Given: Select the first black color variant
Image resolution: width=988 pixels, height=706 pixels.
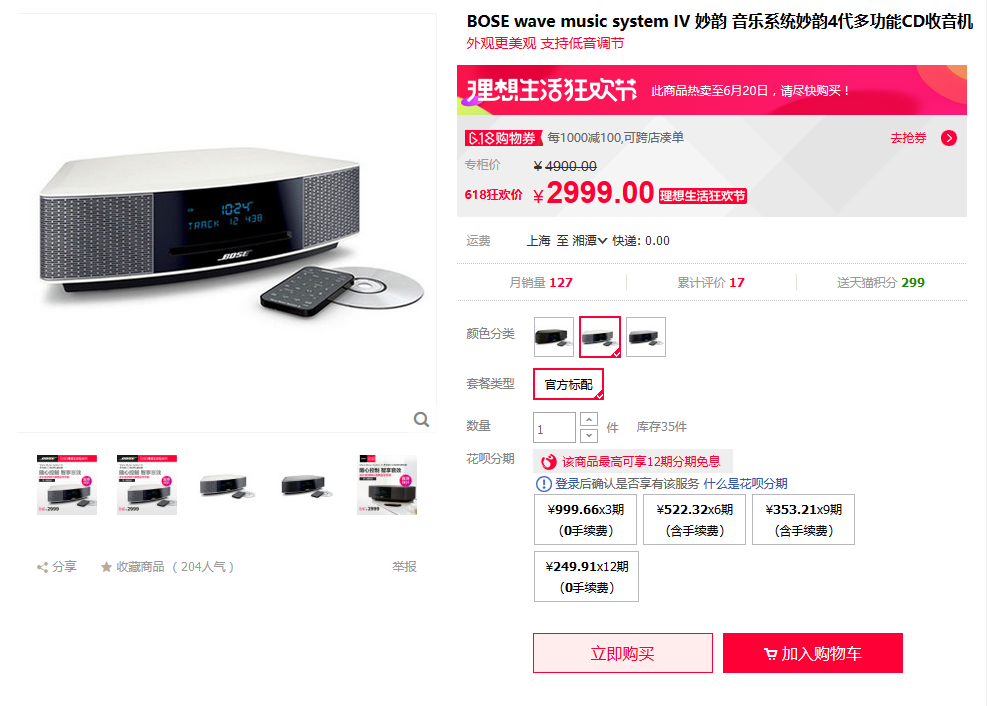Looking at the screenshot, I should [x=554, y=337].
